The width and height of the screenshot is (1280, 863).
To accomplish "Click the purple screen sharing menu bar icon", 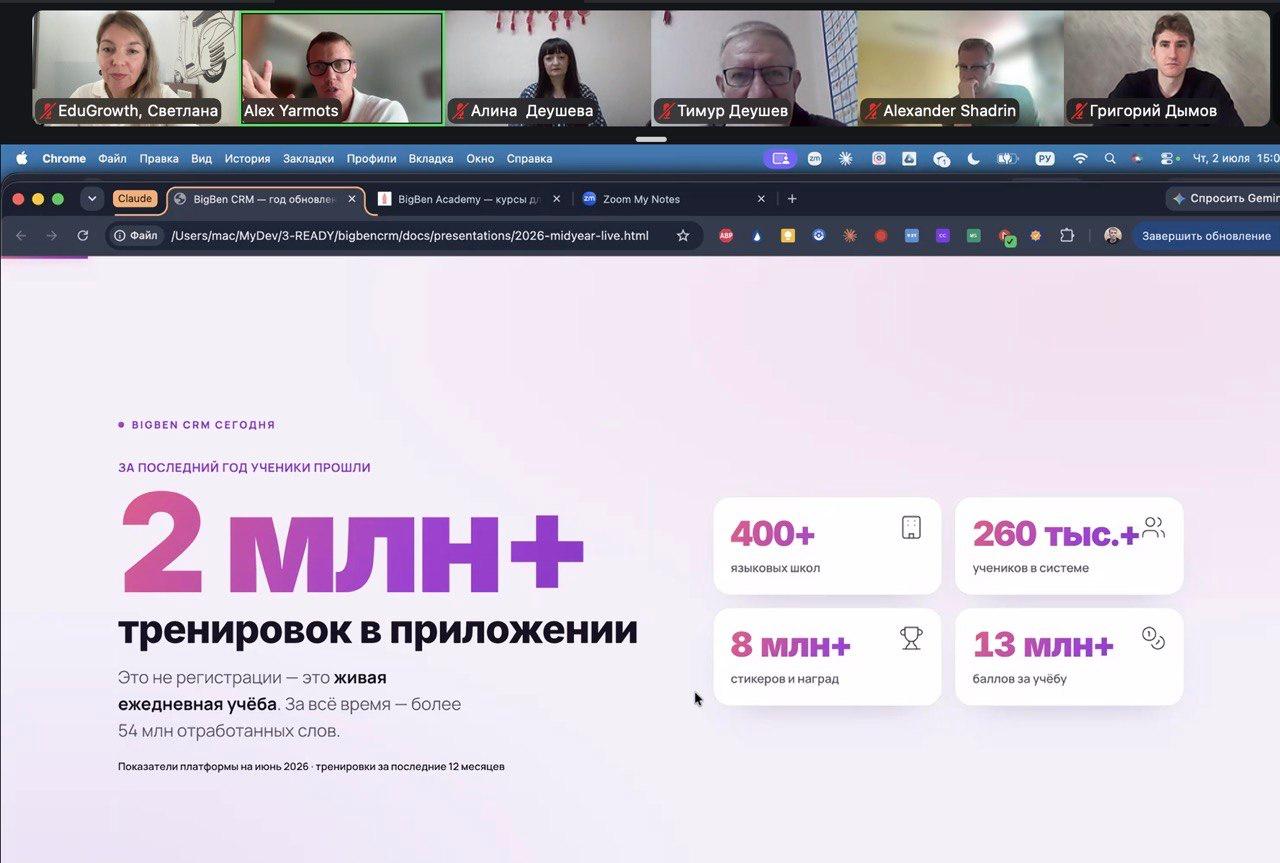I will (781, 158).
